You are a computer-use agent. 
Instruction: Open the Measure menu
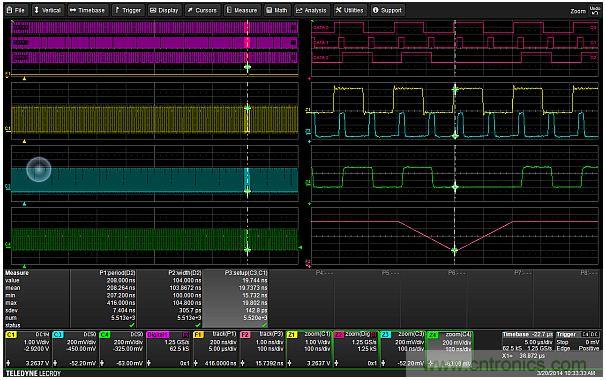pos(242,10)
